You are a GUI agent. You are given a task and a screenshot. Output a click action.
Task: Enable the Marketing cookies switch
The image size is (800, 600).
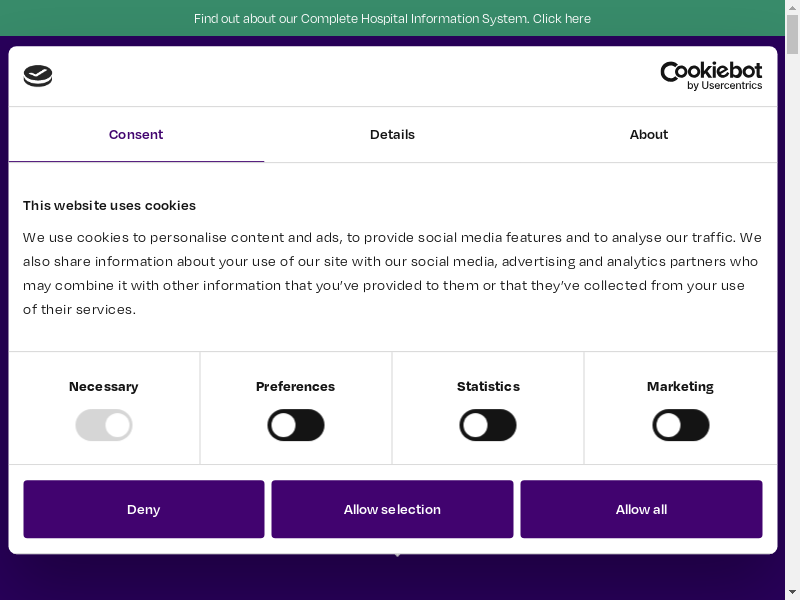(680, 425)
